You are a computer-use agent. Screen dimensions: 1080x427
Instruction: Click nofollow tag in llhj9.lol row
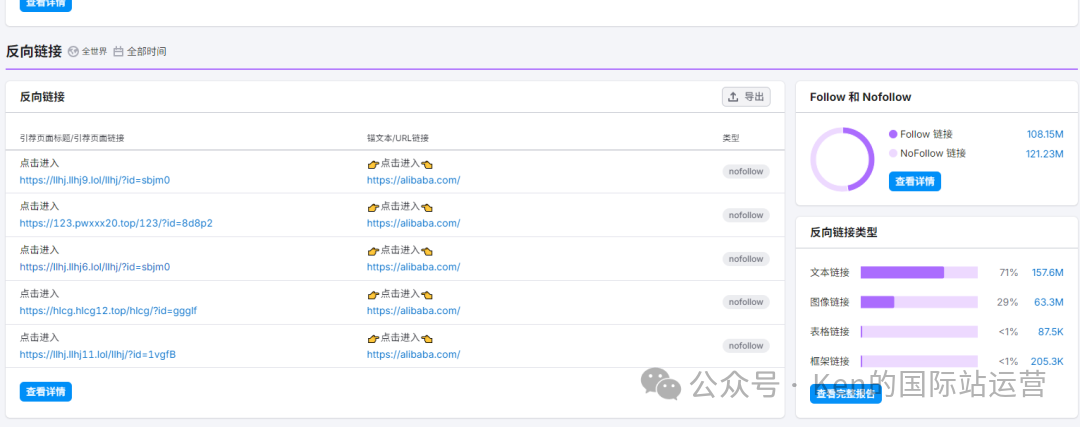tap(746, 171)
